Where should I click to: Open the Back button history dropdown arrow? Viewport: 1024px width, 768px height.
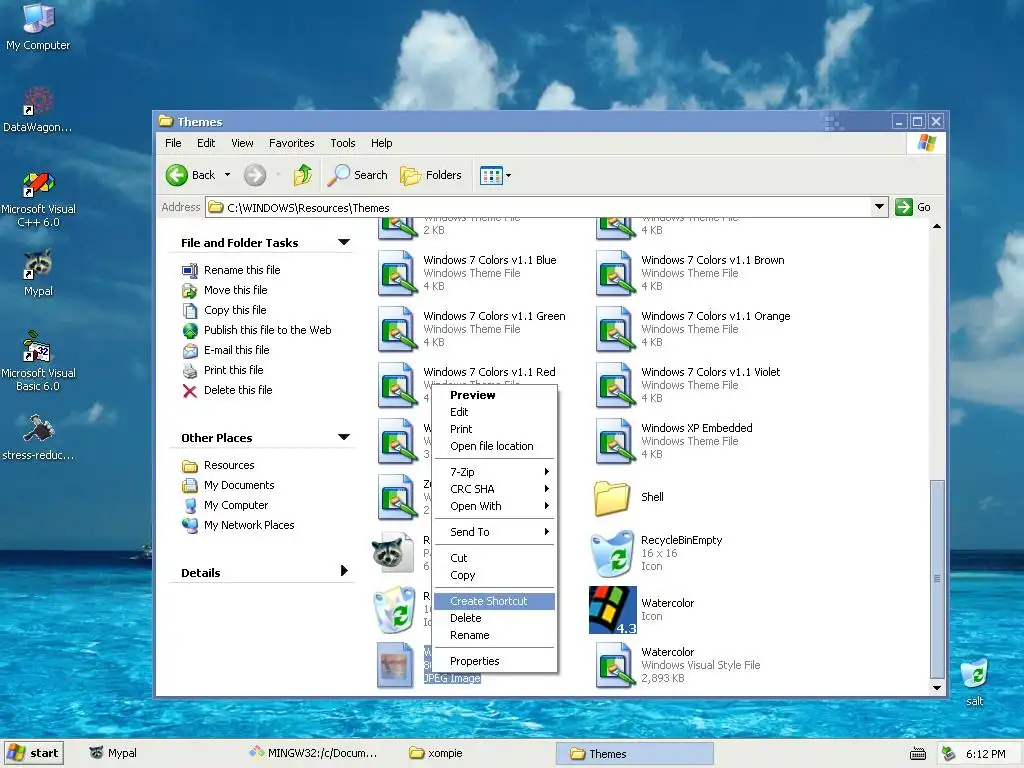pos(227,175)
